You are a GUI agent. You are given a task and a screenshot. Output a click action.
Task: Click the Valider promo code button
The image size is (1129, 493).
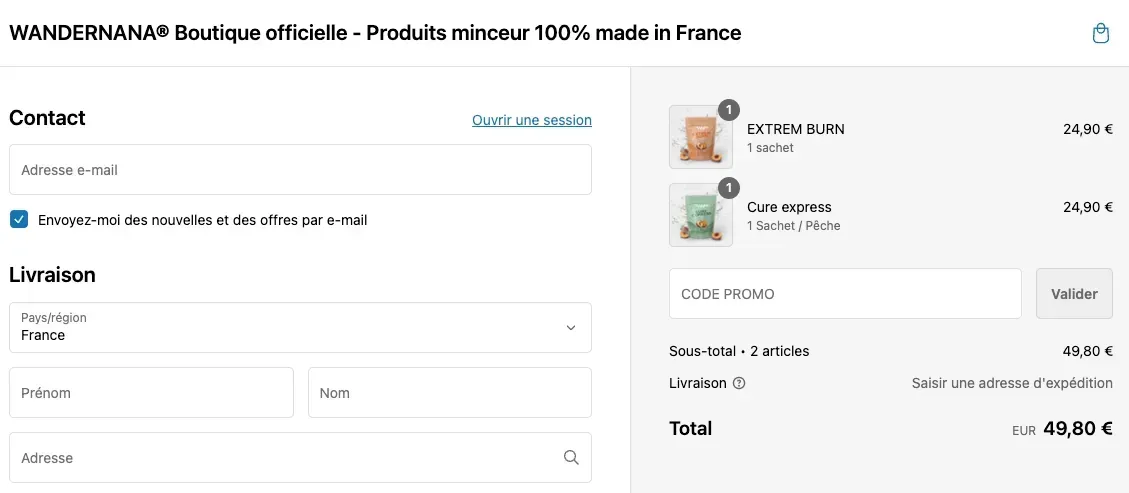(x=1074, y=294)
